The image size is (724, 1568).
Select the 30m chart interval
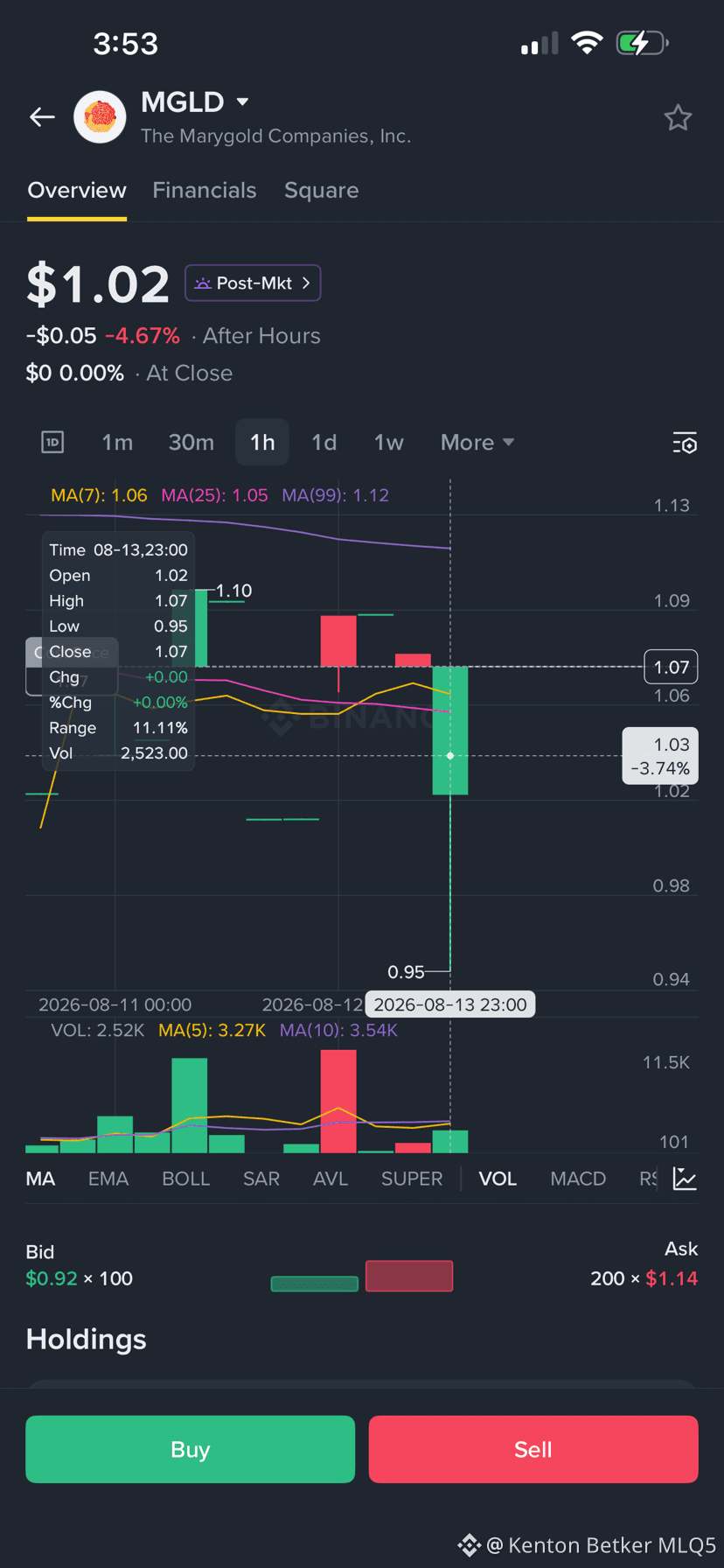point(191,442)
